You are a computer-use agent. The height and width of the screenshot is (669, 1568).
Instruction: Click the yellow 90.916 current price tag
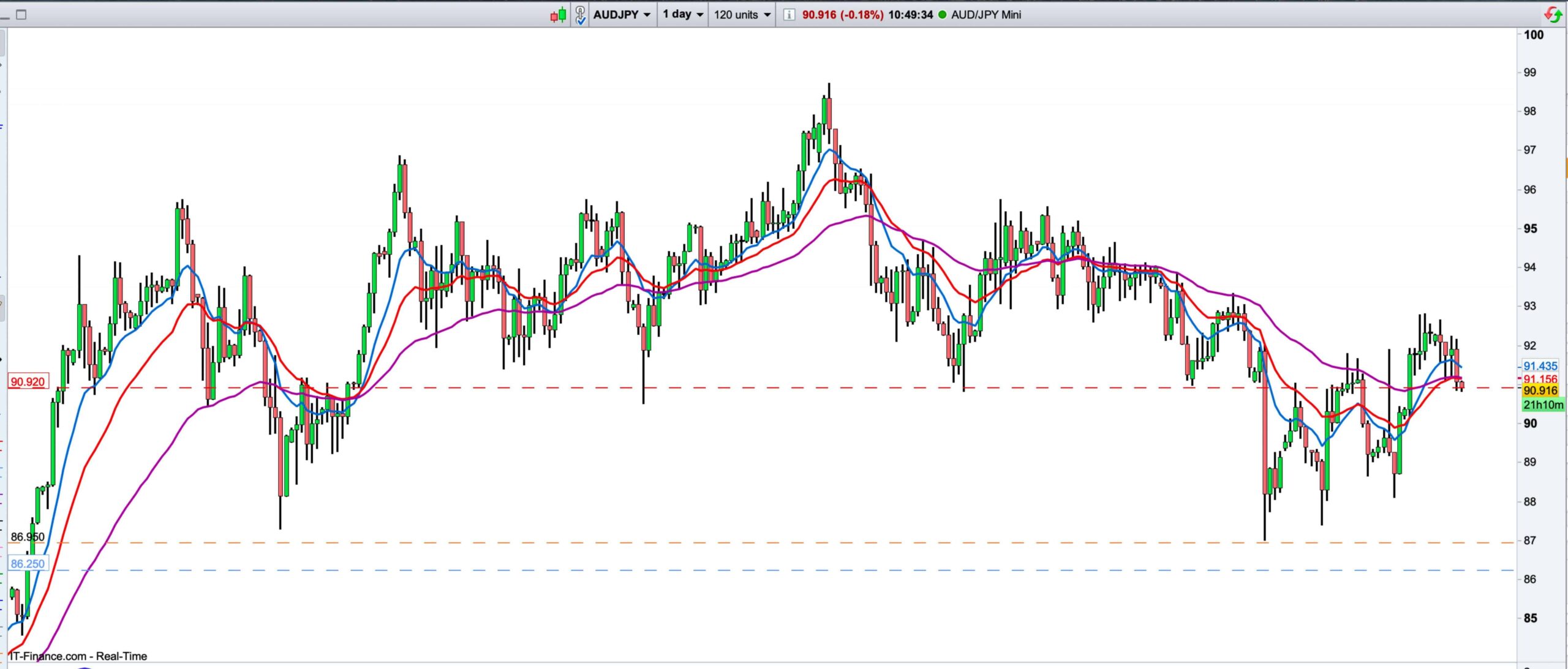[1540, 391]
